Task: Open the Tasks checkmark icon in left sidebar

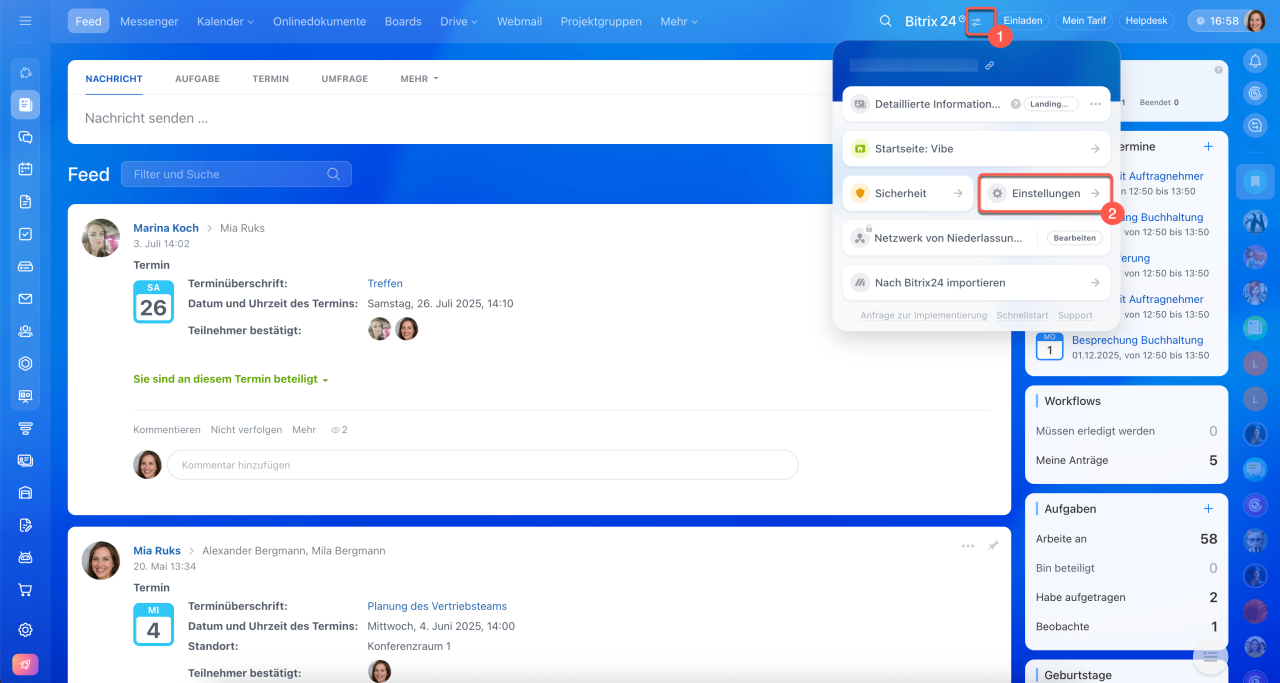Action: point(26,234)
